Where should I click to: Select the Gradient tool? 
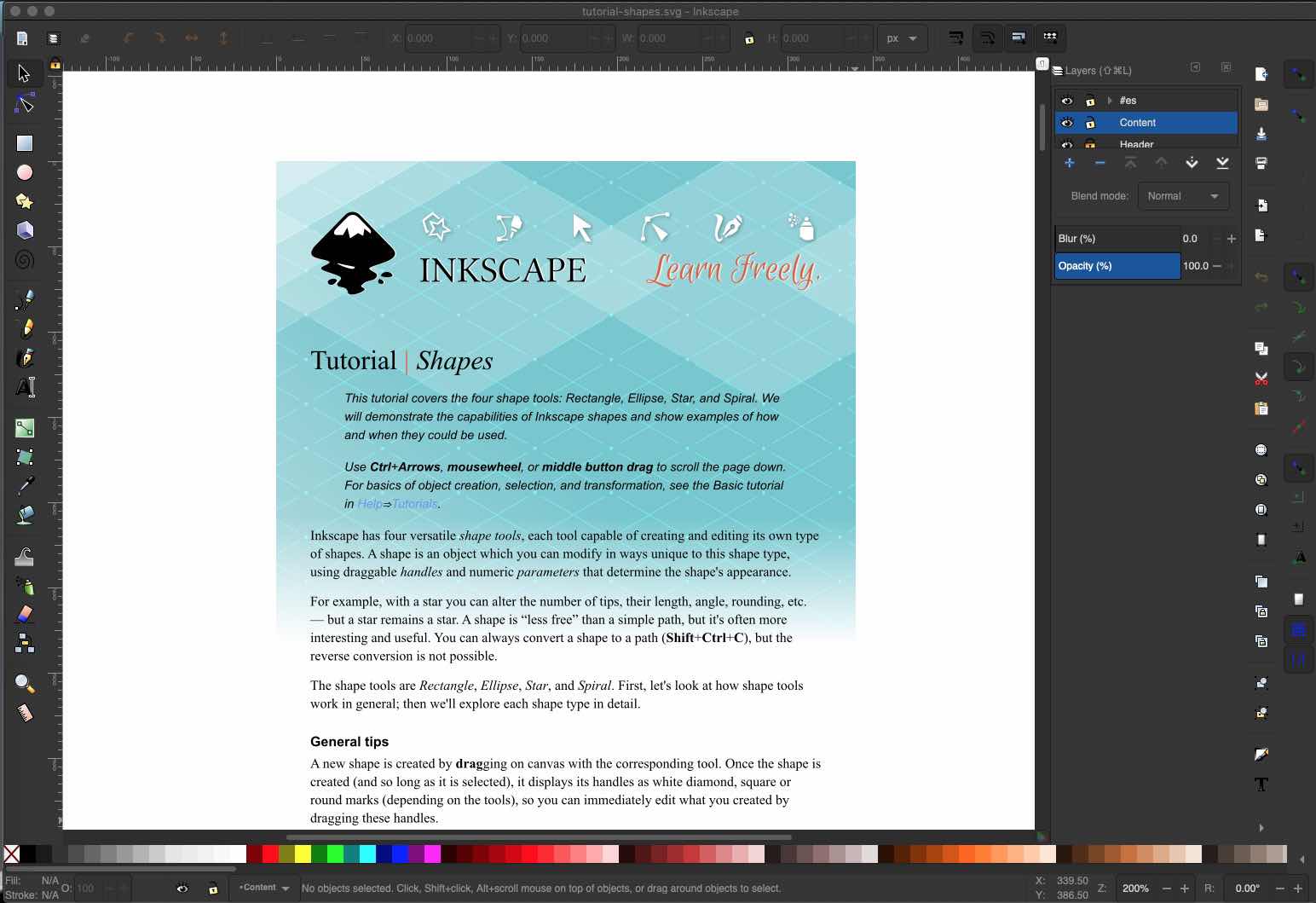[24, 427]
